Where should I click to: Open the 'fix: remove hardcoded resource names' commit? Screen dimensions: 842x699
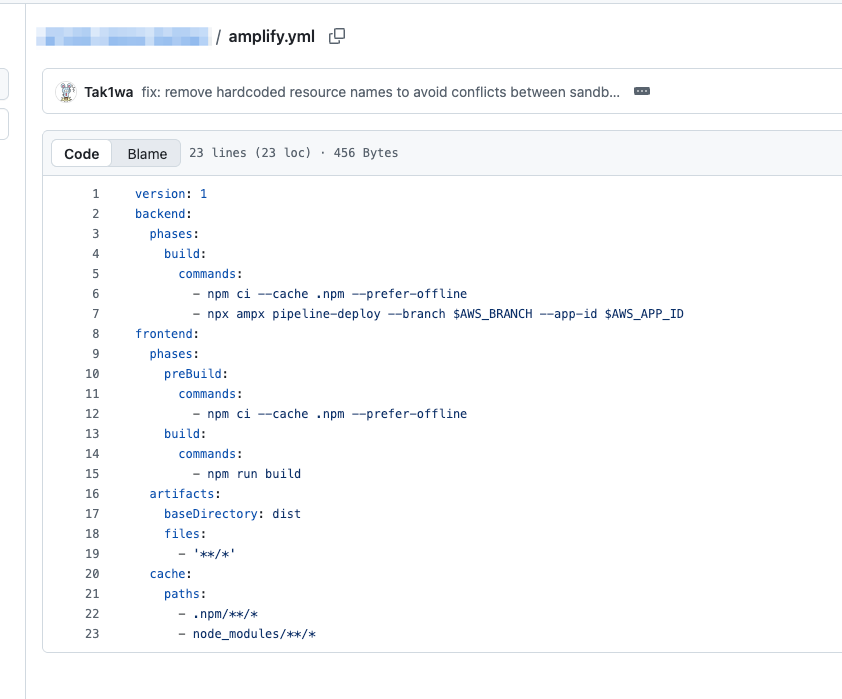click(380, 92)
